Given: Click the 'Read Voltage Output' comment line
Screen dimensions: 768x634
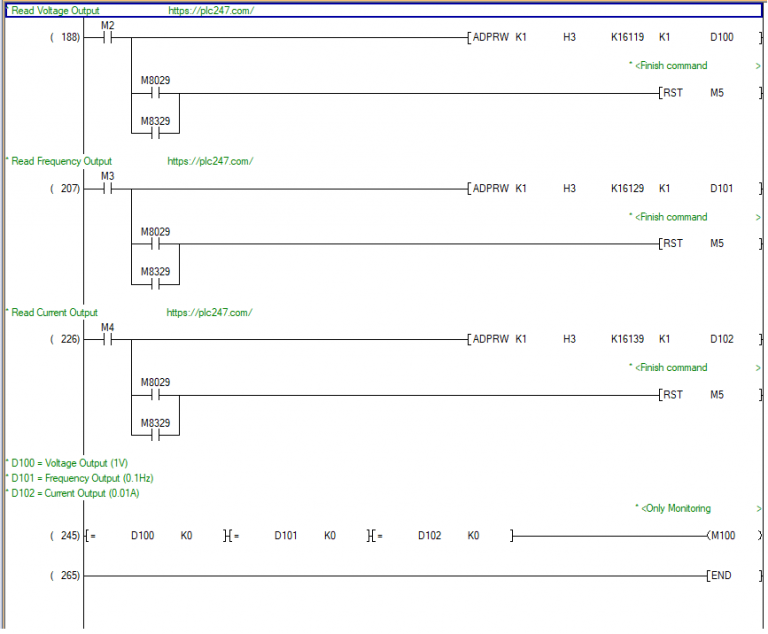Looking at the screenshot, I should click(x=384, y=11).
